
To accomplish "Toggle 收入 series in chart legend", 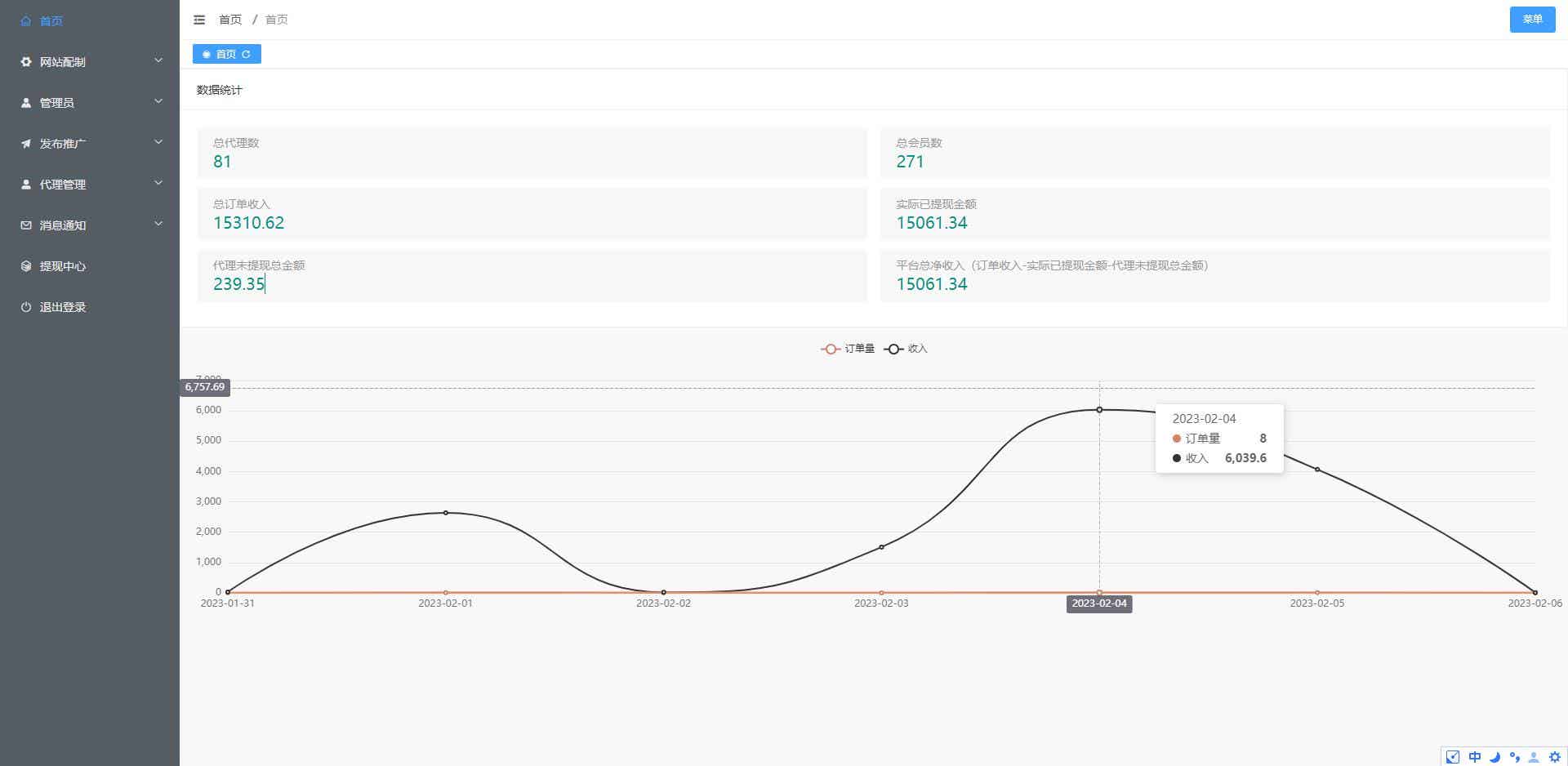I will [906, 349].
